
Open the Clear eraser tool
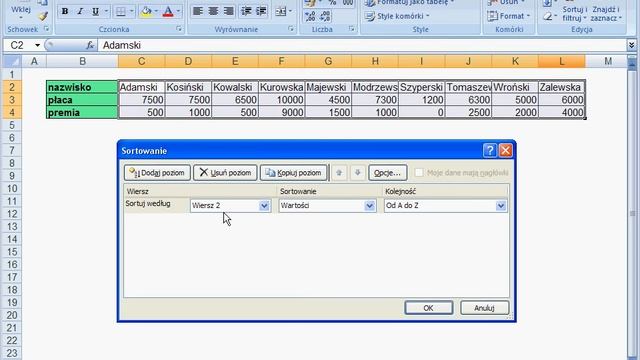(548, 16)
